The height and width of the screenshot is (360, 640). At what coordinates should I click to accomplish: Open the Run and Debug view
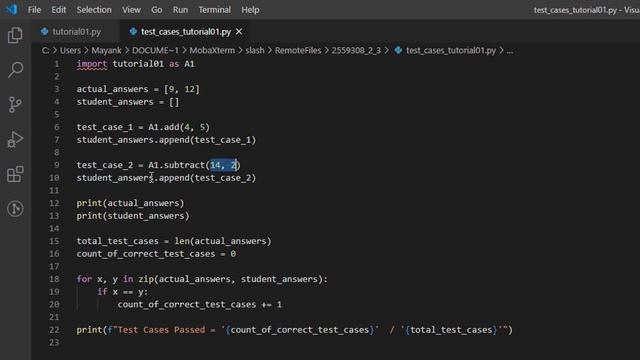click(x=15, y=140)
